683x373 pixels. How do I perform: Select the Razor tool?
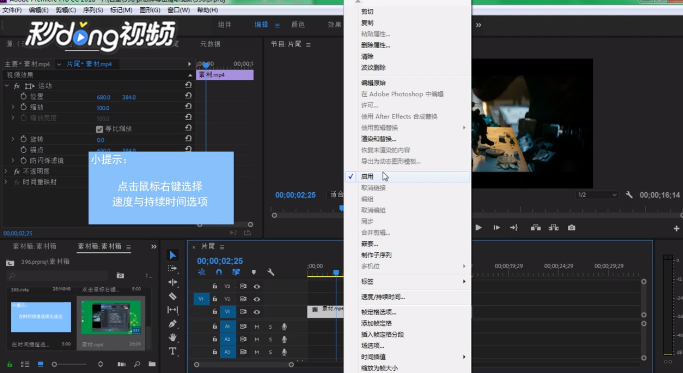(172, 296)
